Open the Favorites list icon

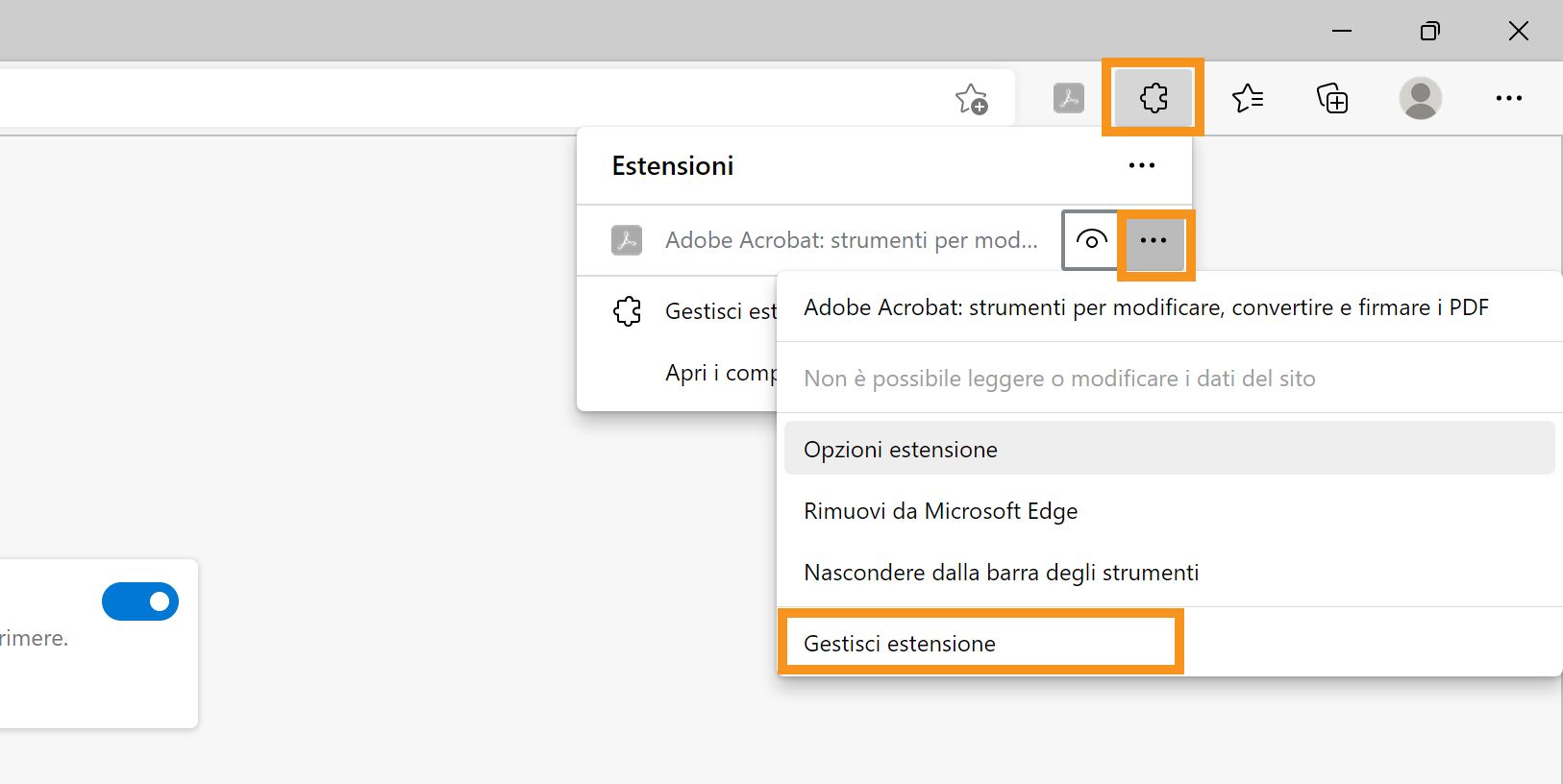(1247, 98)
